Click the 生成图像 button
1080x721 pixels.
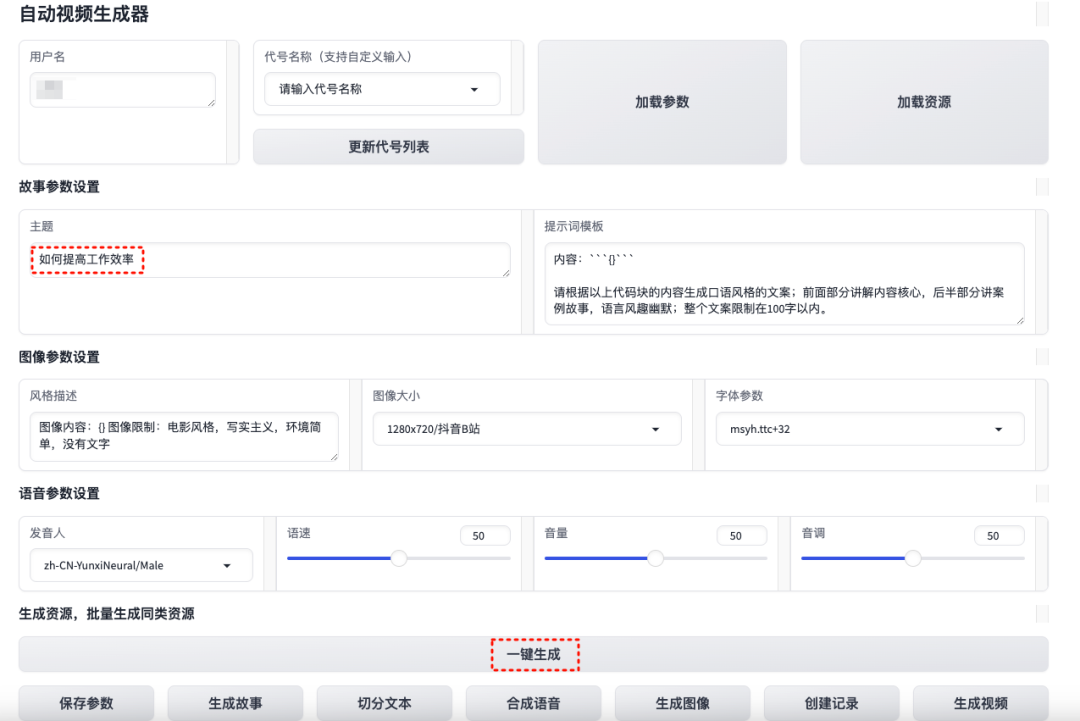tap(683, 703)
